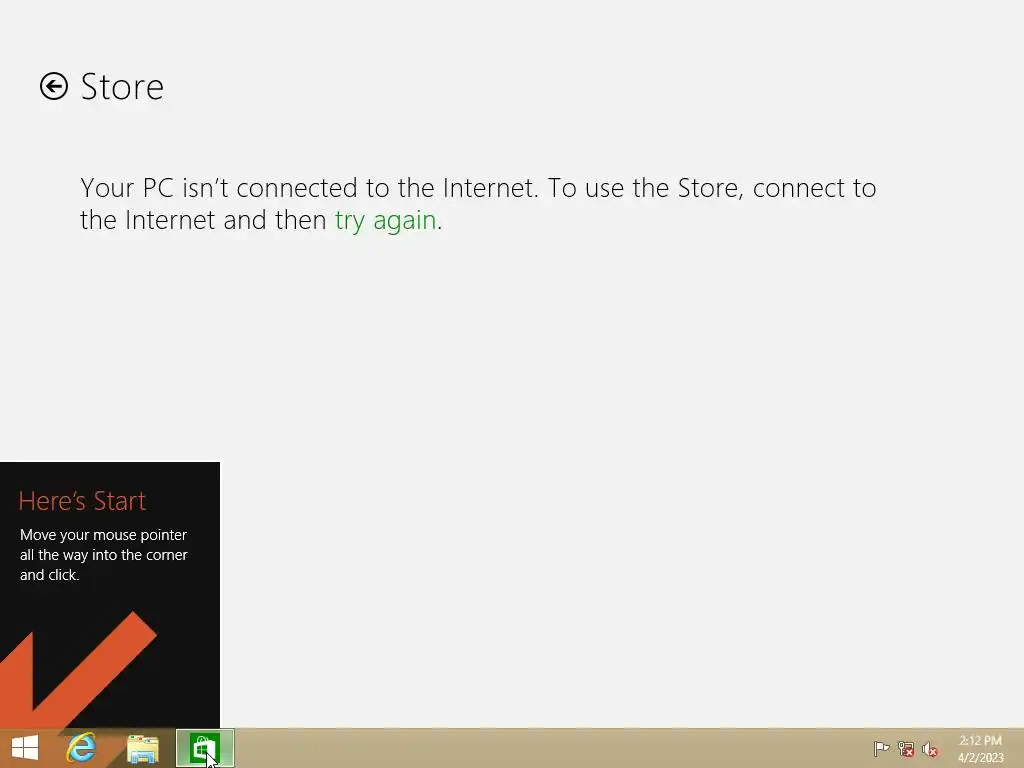Click the 4/2/2023 date in tray

click(x=980, y=758)
